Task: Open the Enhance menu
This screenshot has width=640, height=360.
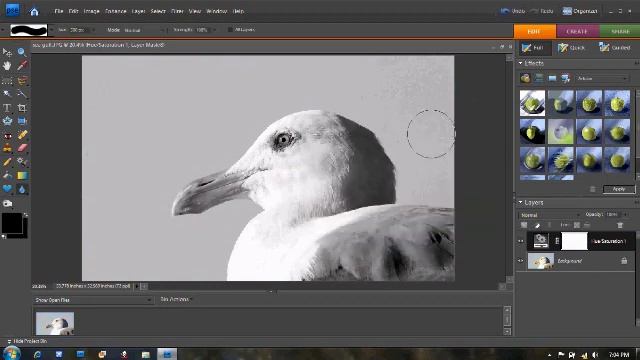Action: coord(116,11)
